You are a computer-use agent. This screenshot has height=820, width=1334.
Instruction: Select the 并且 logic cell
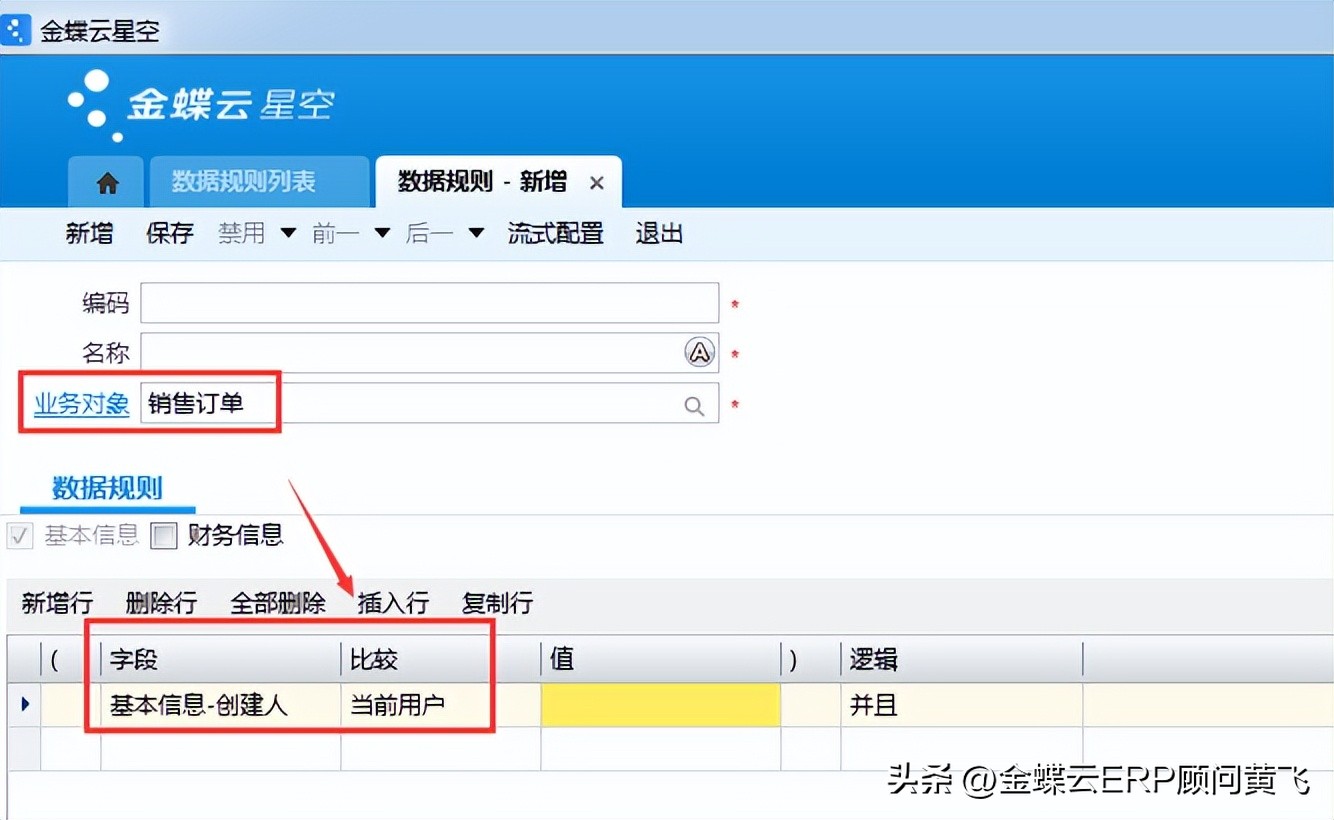click(962, 705)
